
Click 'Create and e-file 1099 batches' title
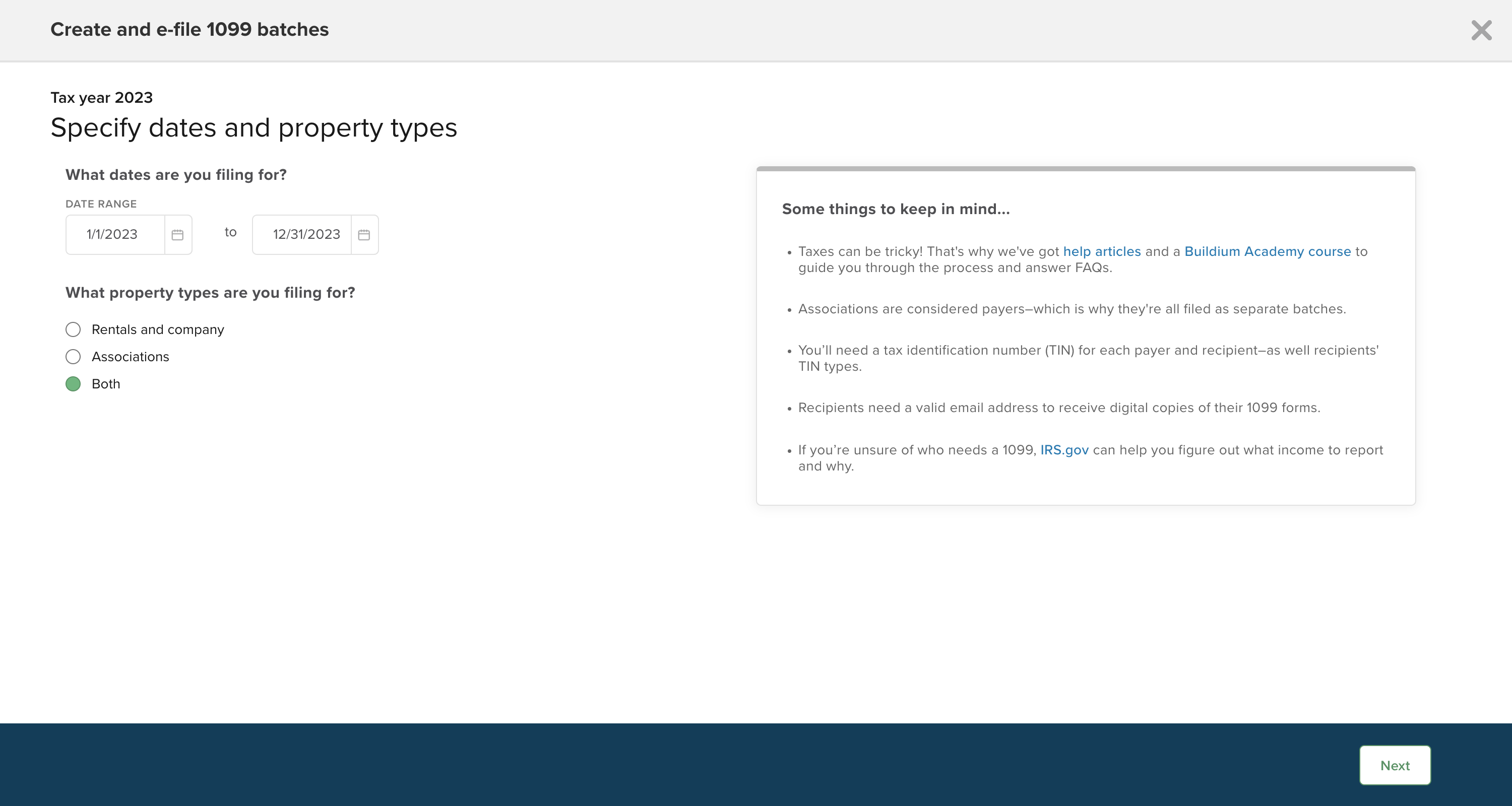[190, 29]
